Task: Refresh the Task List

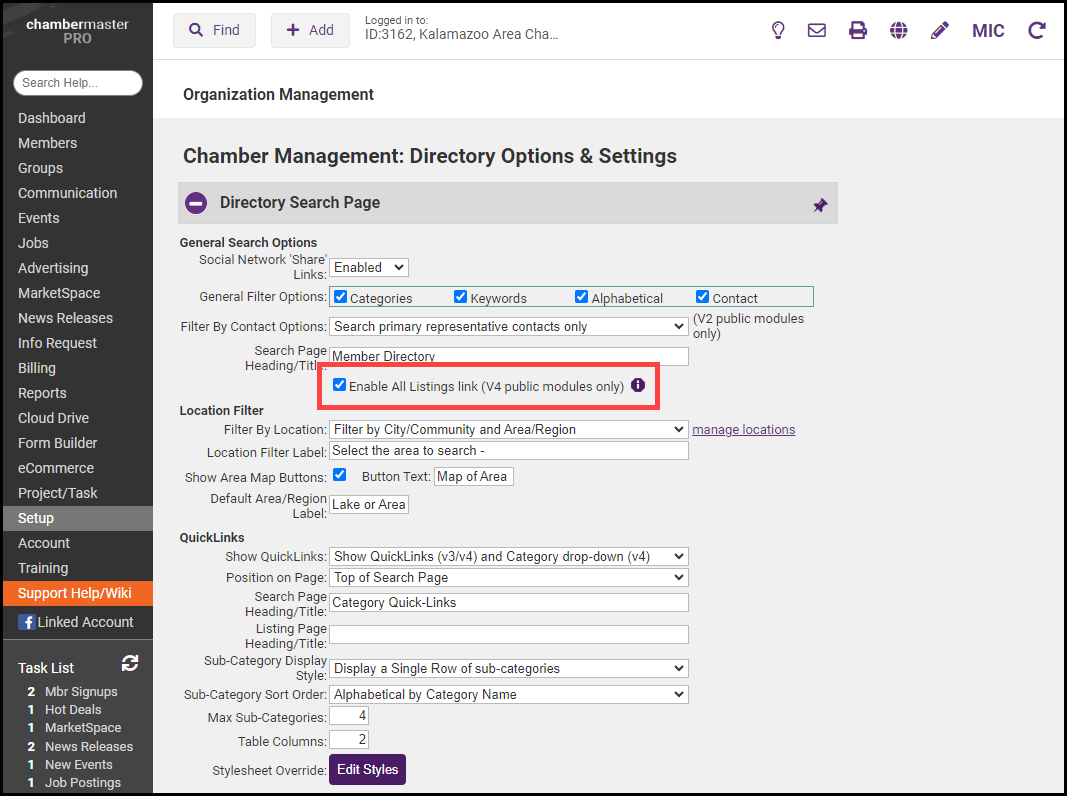Action: pos(130,664)
